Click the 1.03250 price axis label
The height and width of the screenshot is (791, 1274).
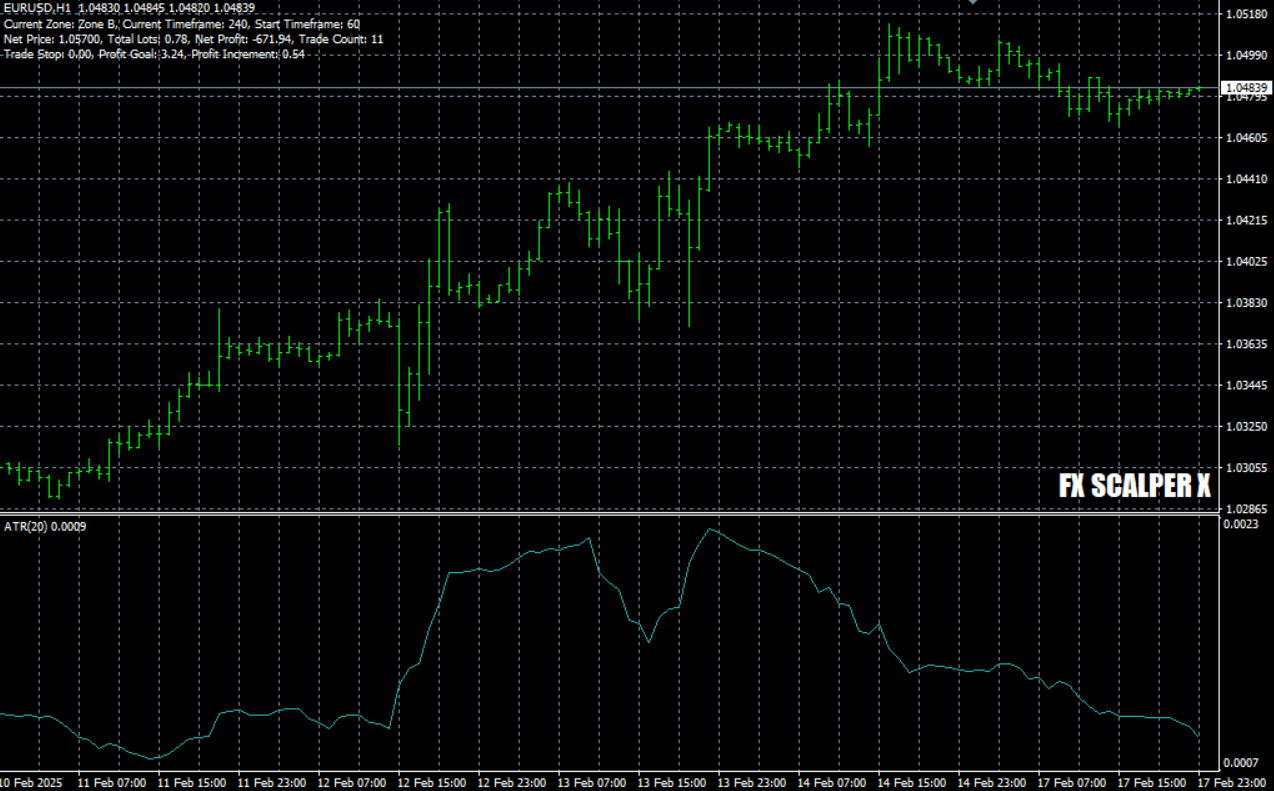[1247, 427]
